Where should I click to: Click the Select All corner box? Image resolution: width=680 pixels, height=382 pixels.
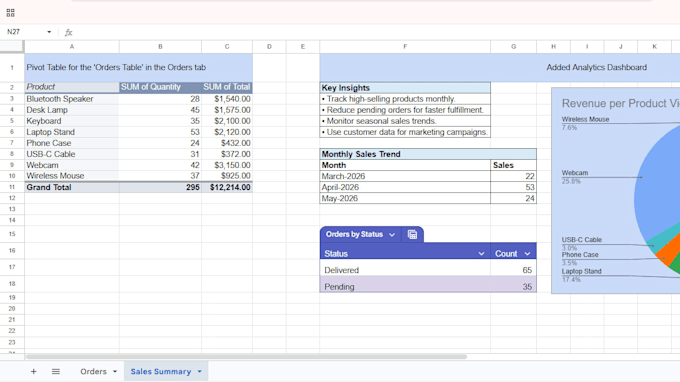tap(12, 46)
